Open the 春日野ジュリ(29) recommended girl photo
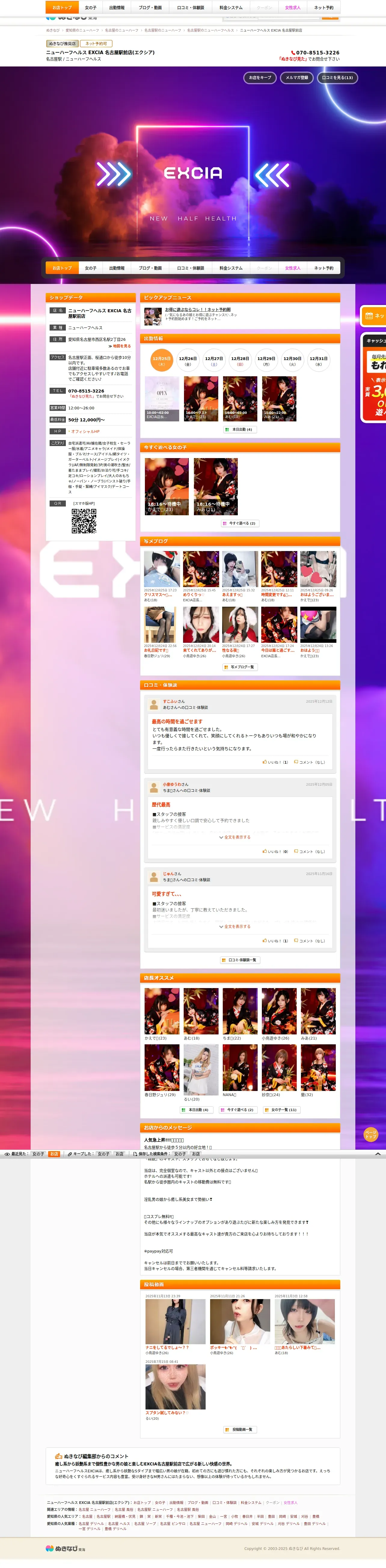The image size is (386, 1568). tap(162, 1068)
